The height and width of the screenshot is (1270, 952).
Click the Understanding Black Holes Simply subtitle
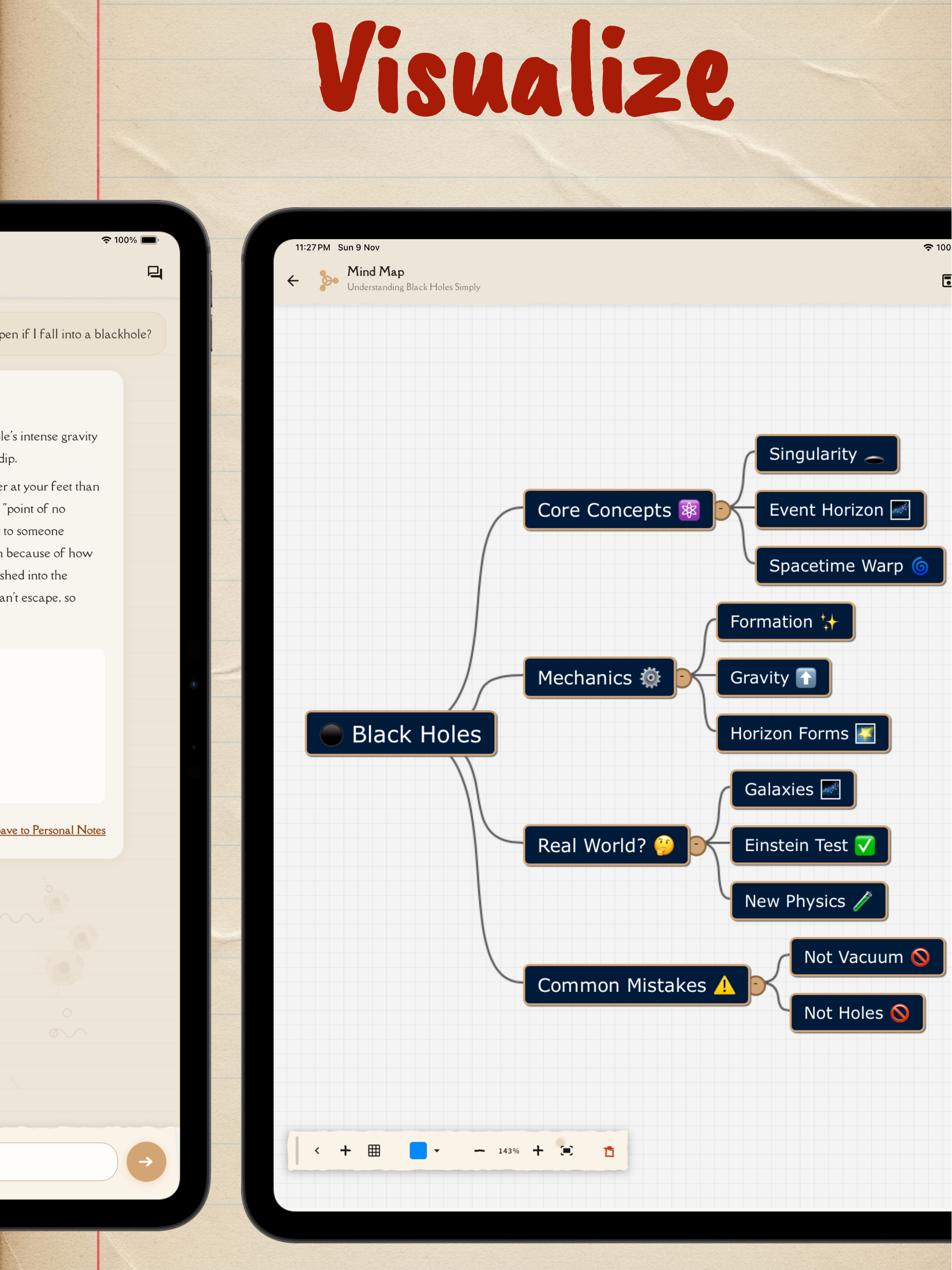pos(413,286)
